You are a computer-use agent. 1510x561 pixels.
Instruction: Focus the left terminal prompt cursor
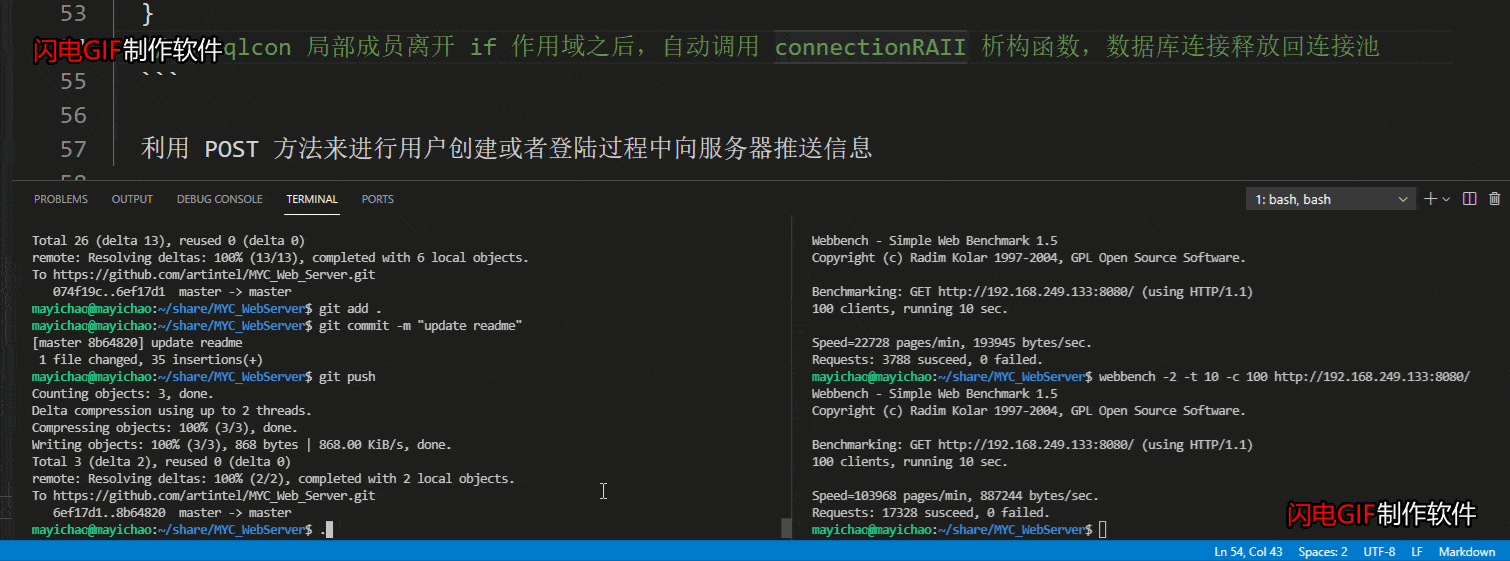329,529
